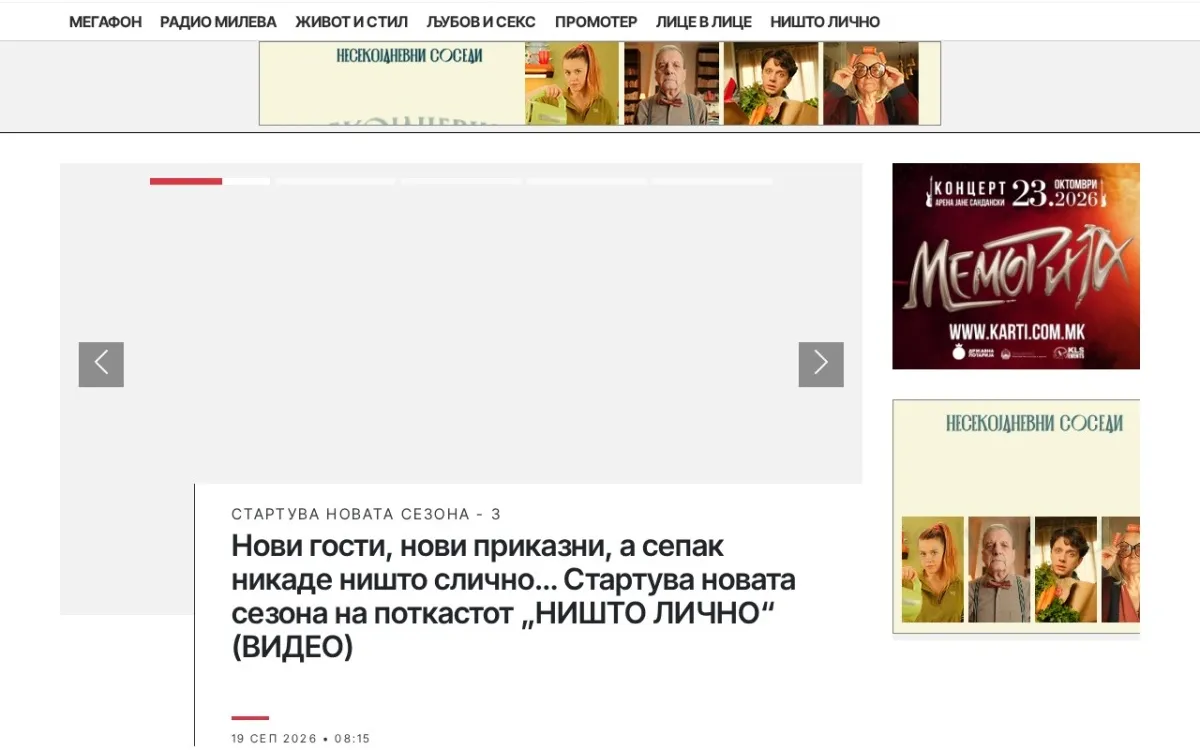
Task: Click article date 19 СЕП 2026 • 08:15
Action: tap(301, 739)
